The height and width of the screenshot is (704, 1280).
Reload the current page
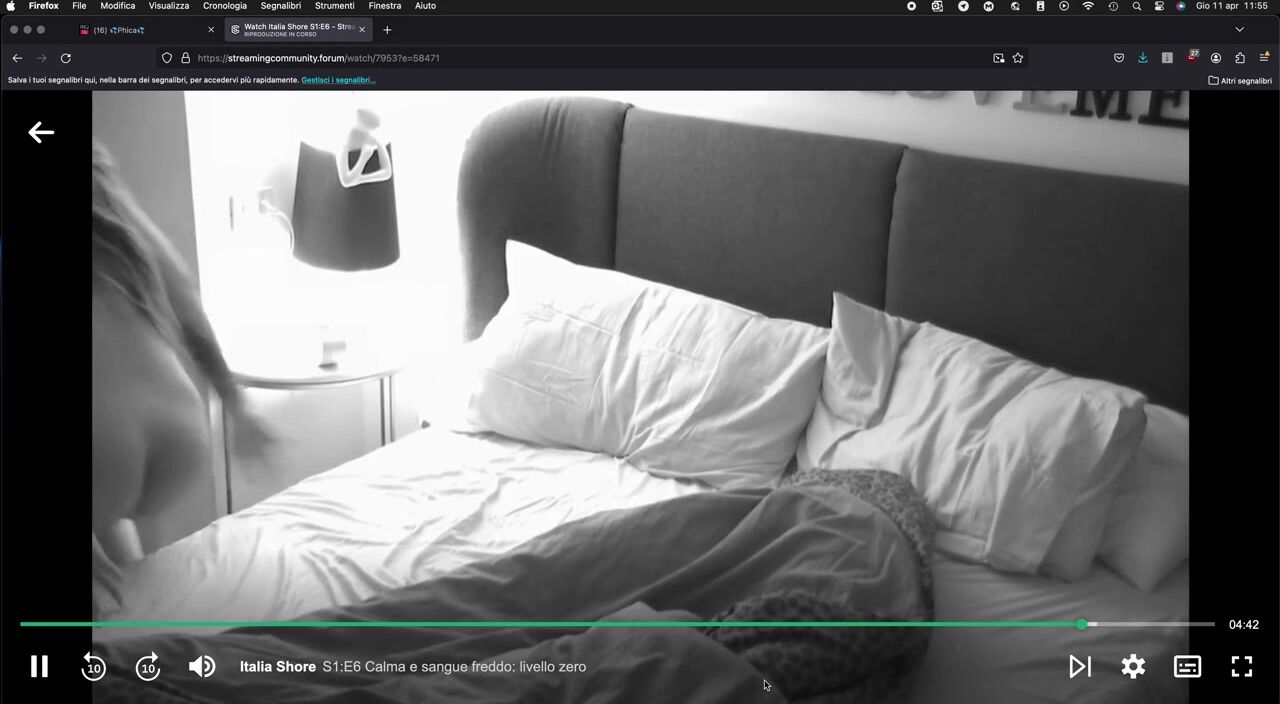click(x=66, y=58)
